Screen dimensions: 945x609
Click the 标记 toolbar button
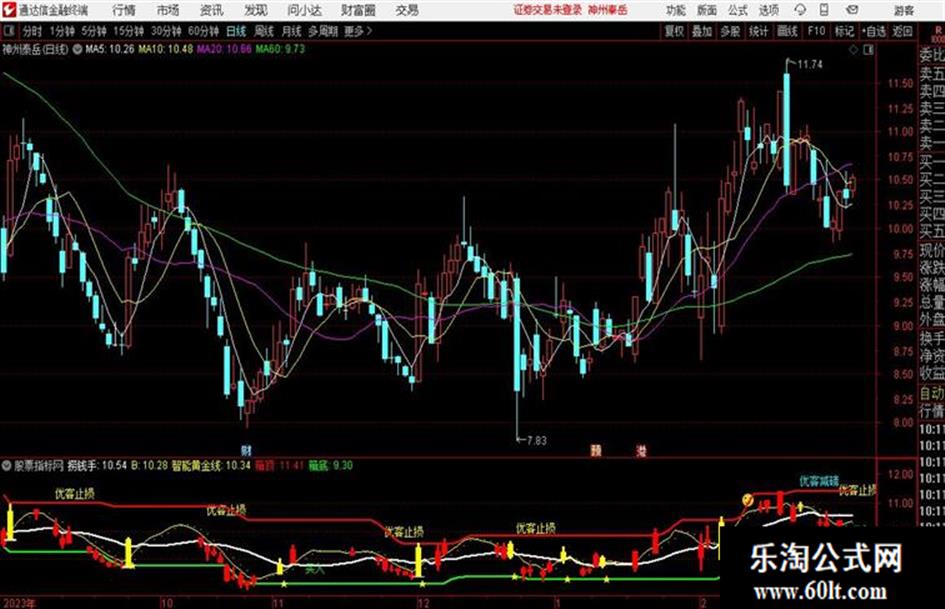844,31
